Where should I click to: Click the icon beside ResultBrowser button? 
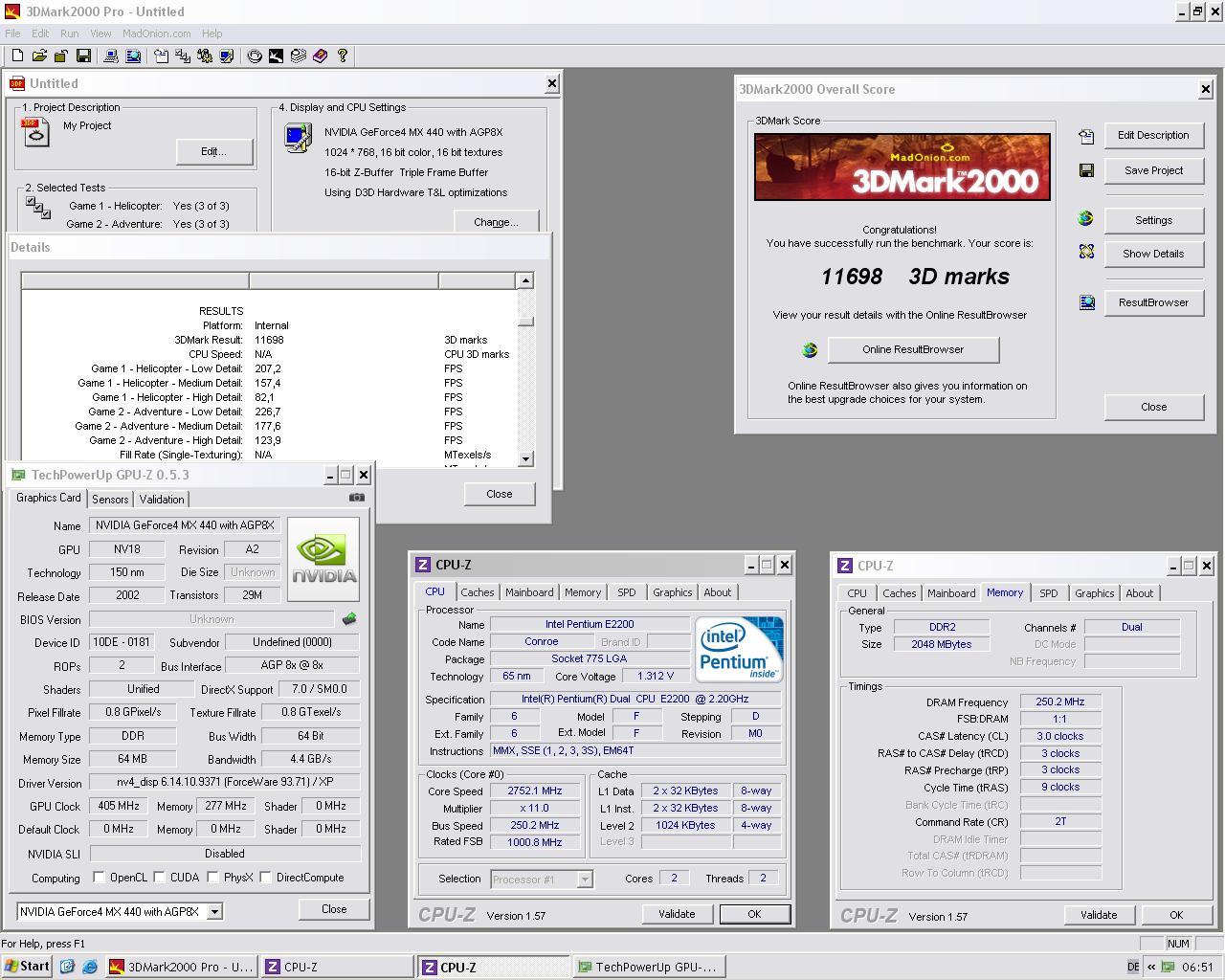1086,302
